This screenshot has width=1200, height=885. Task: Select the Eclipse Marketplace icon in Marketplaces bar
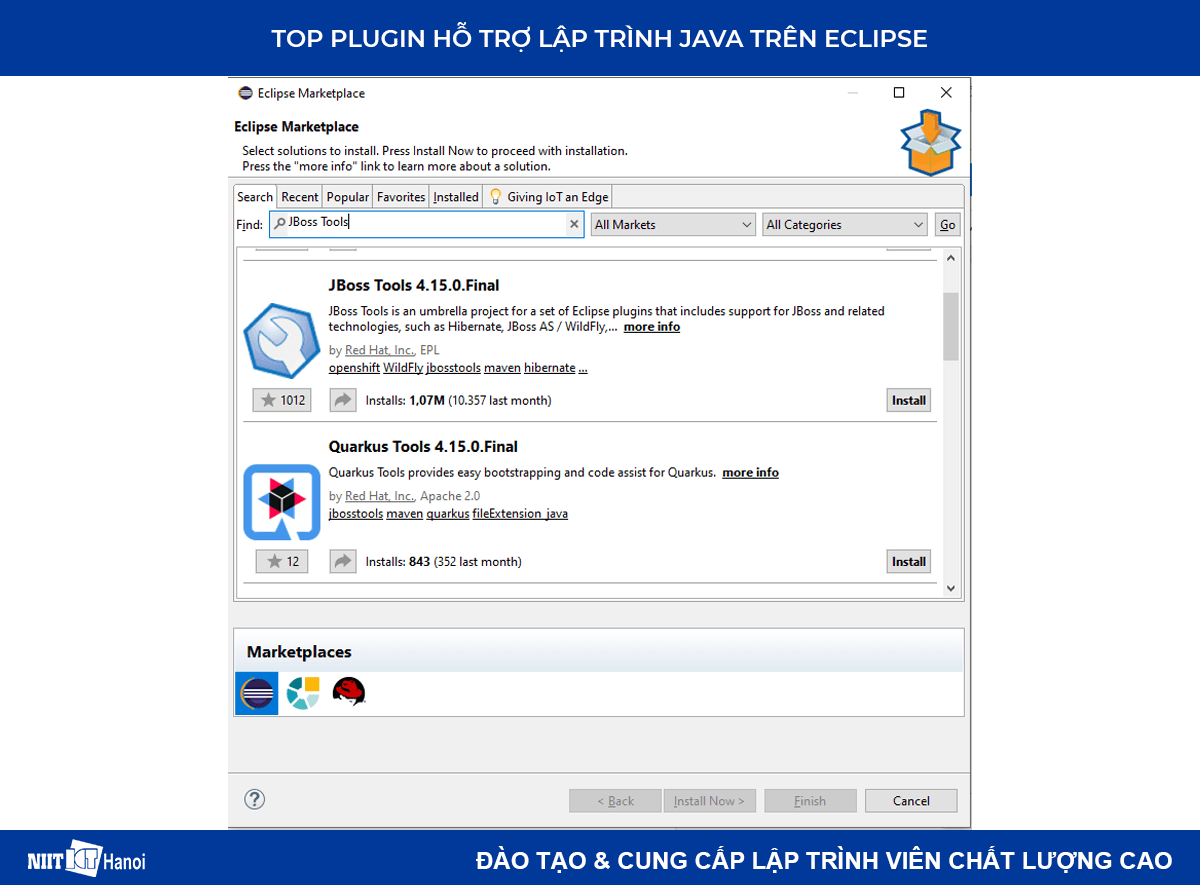(256, 692)
